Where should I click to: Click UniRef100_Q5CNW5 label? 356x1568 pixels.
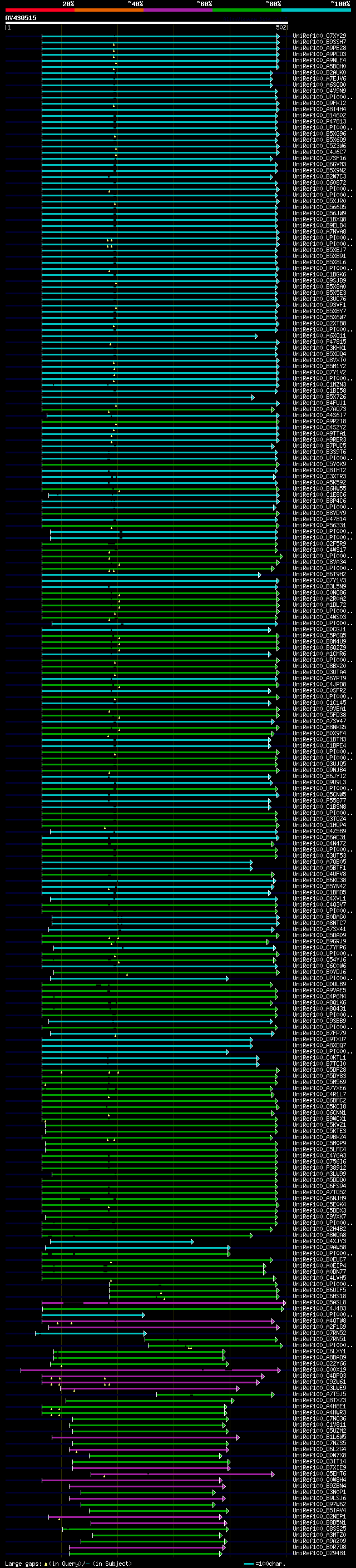(x=319, y=795)
